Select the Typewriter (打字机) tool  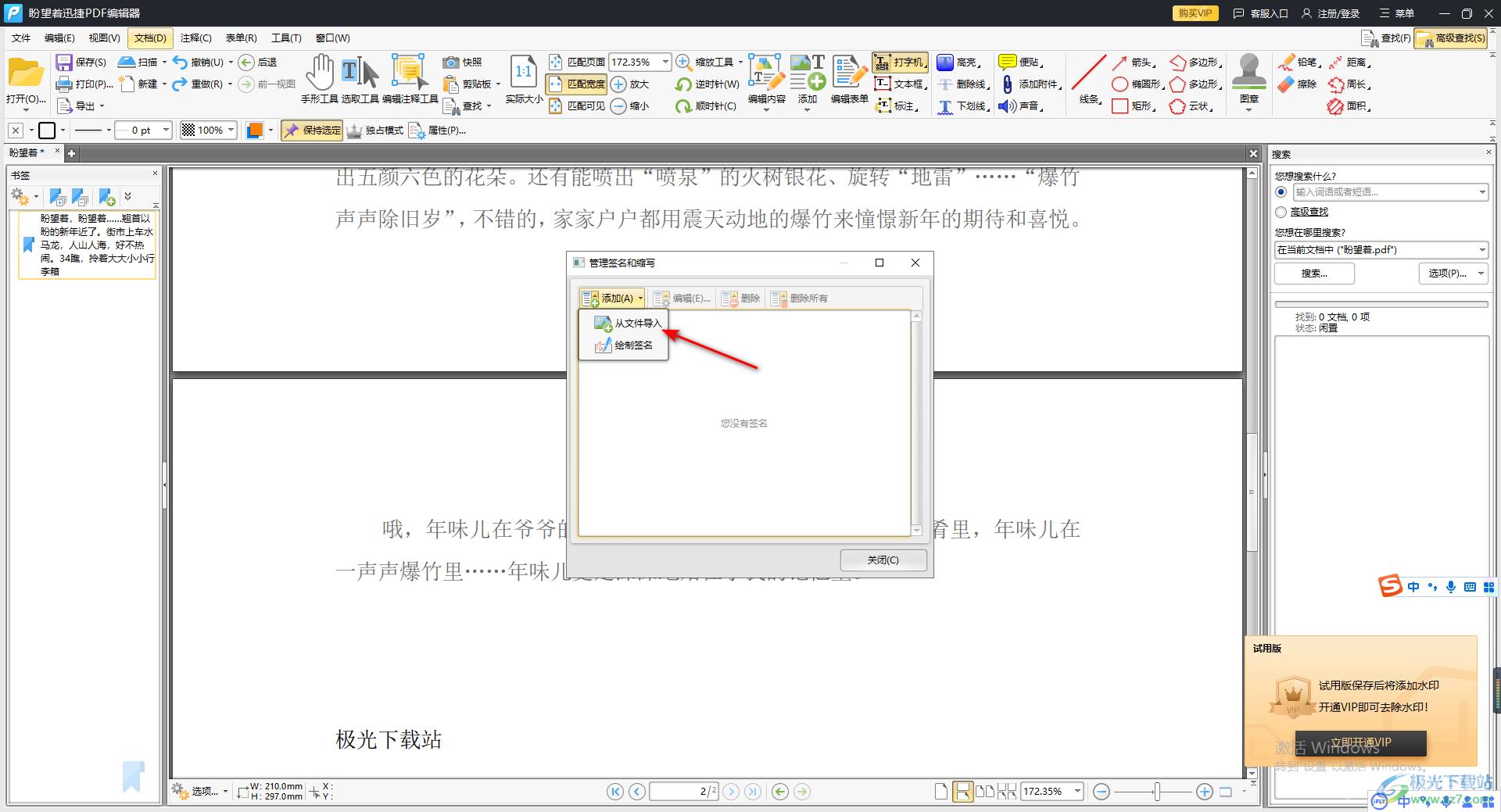[900, 63]
